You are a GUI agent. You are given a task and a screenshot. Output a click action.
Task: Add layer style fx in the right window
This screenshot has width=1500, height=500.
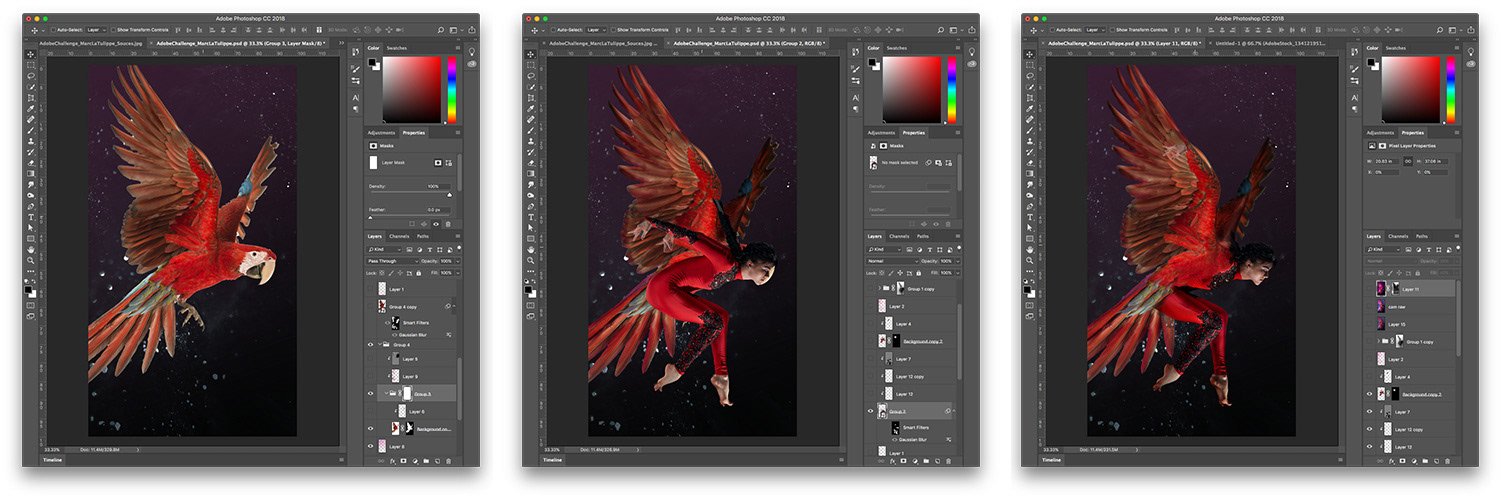point(1393,461)
